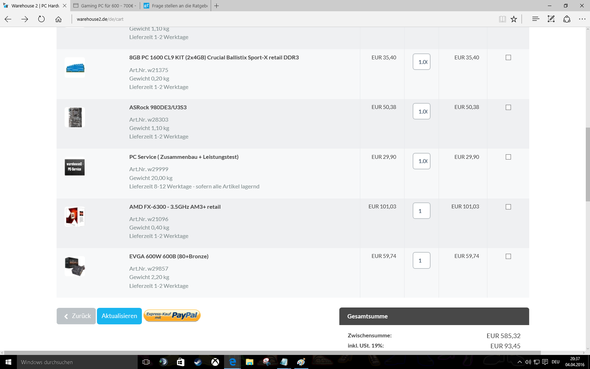Viewport: 590px width, 369px height.
Task: Edit quantity field for AMD FX-6300
Action: pyautogui.click(x=421, y=211)
